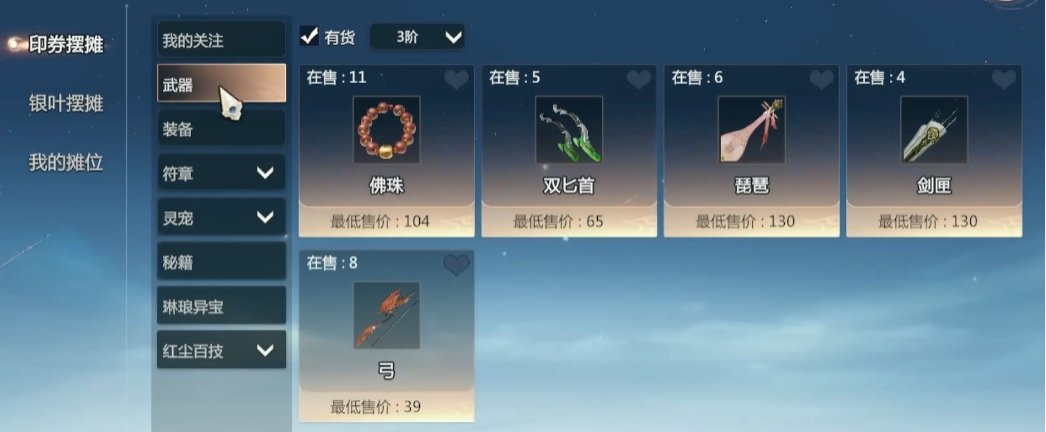Select the 秘籍 category
Viewport: 1046px width, 432px height.
point(221,262)
